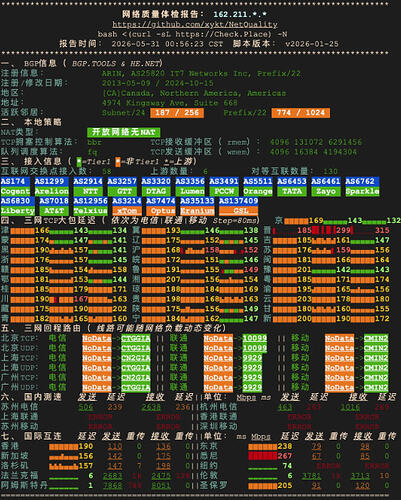The height and width of the screenshot is (500, 401).
Task: Click the bash curl Check.Place command line
Action: [x=192, y=34]
